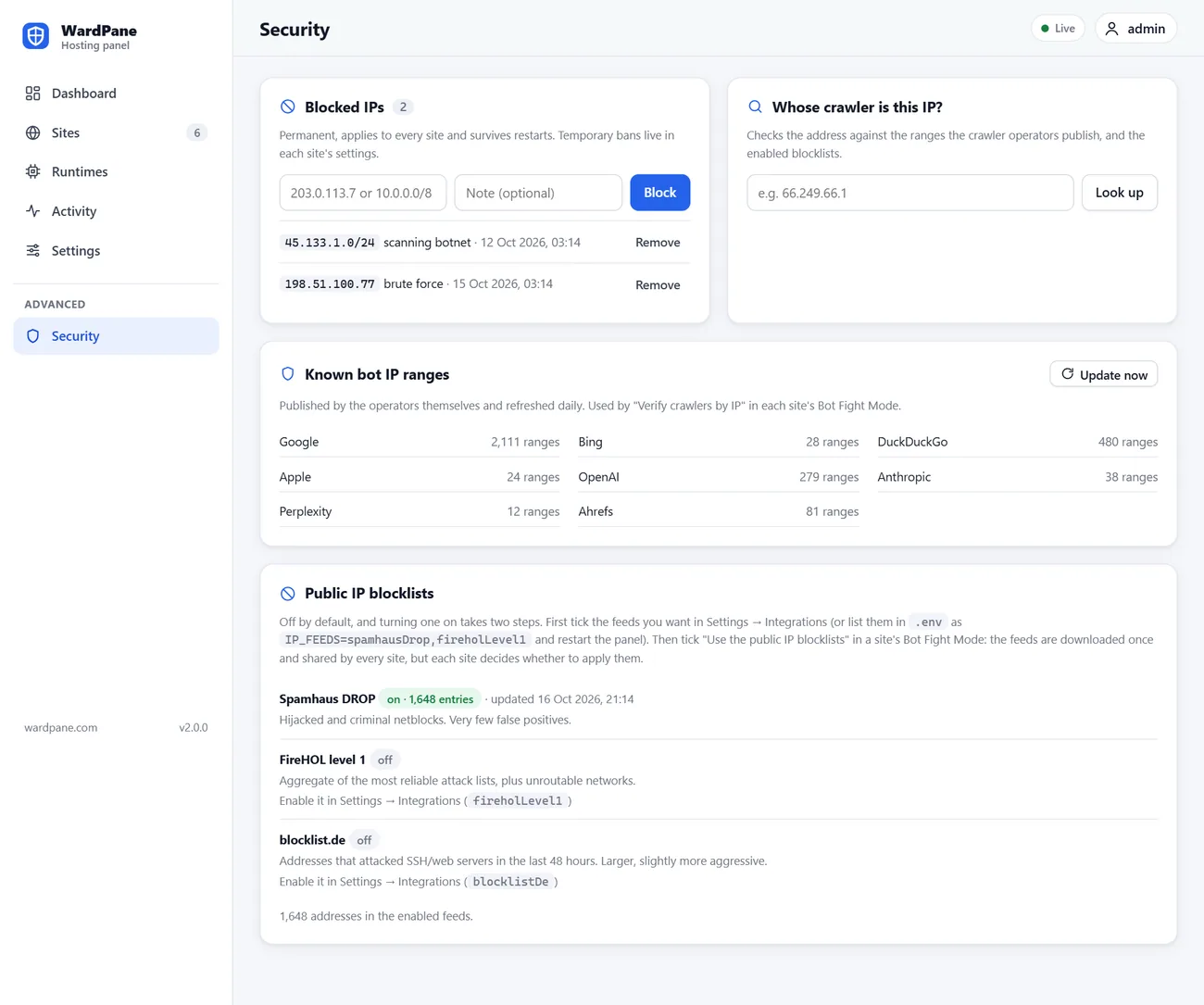Open the Dashboard page
1204x1005 pixels.
click(x=116, y=94)
